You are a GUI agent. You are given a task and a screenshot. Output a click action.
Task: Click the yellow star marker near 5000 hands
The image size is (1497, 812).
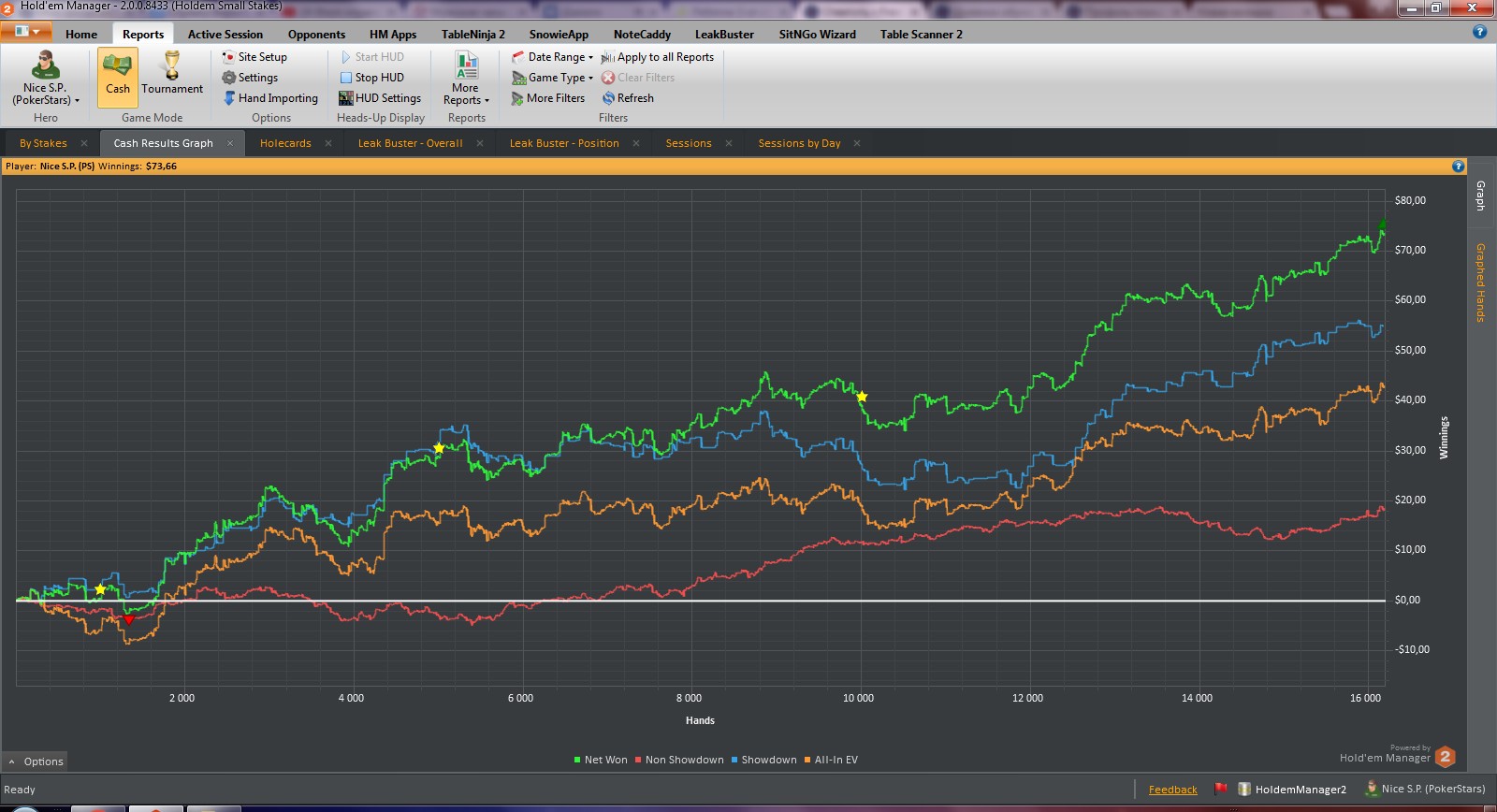coord(439,448)
